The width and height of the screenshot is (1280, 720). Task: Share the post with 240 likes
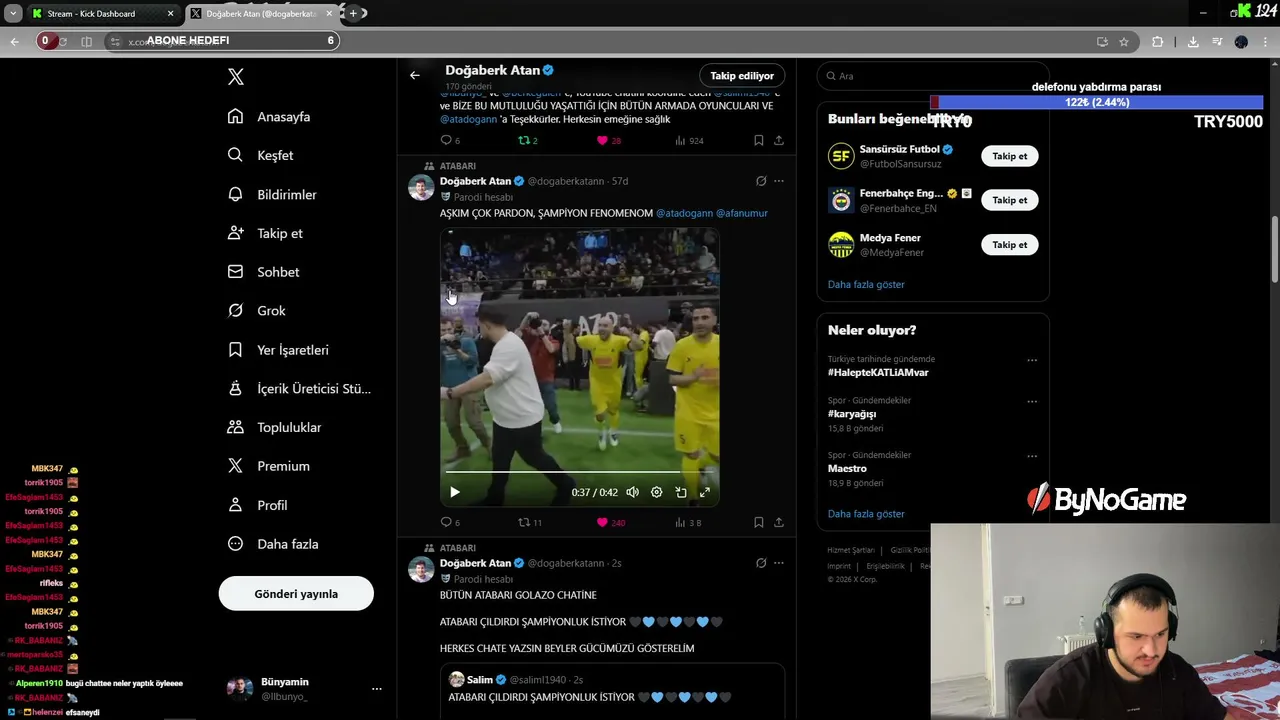[x=779, y=522]
